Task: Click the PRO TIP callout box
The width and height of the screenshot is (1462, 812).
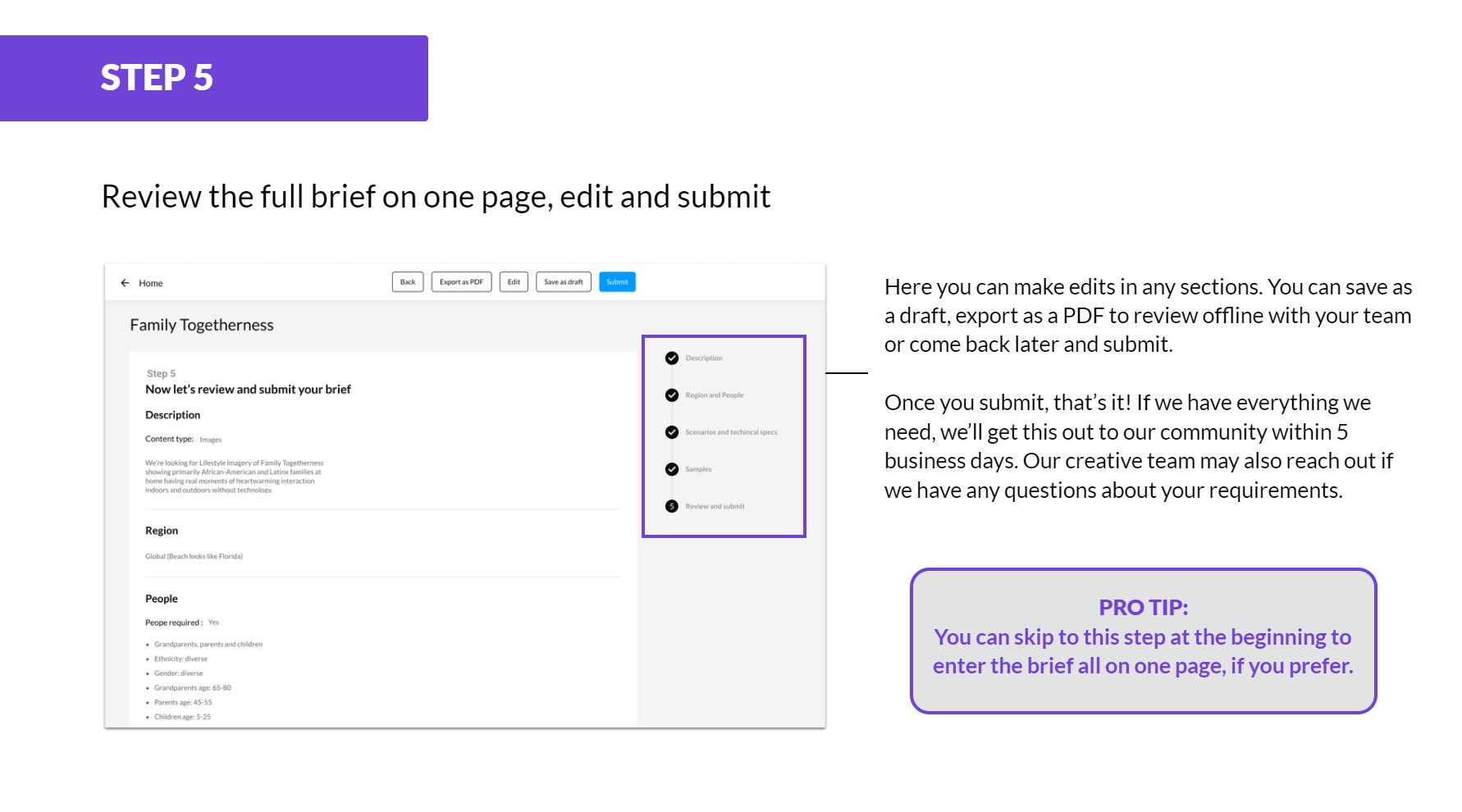Action: (x=1143, y=641)
